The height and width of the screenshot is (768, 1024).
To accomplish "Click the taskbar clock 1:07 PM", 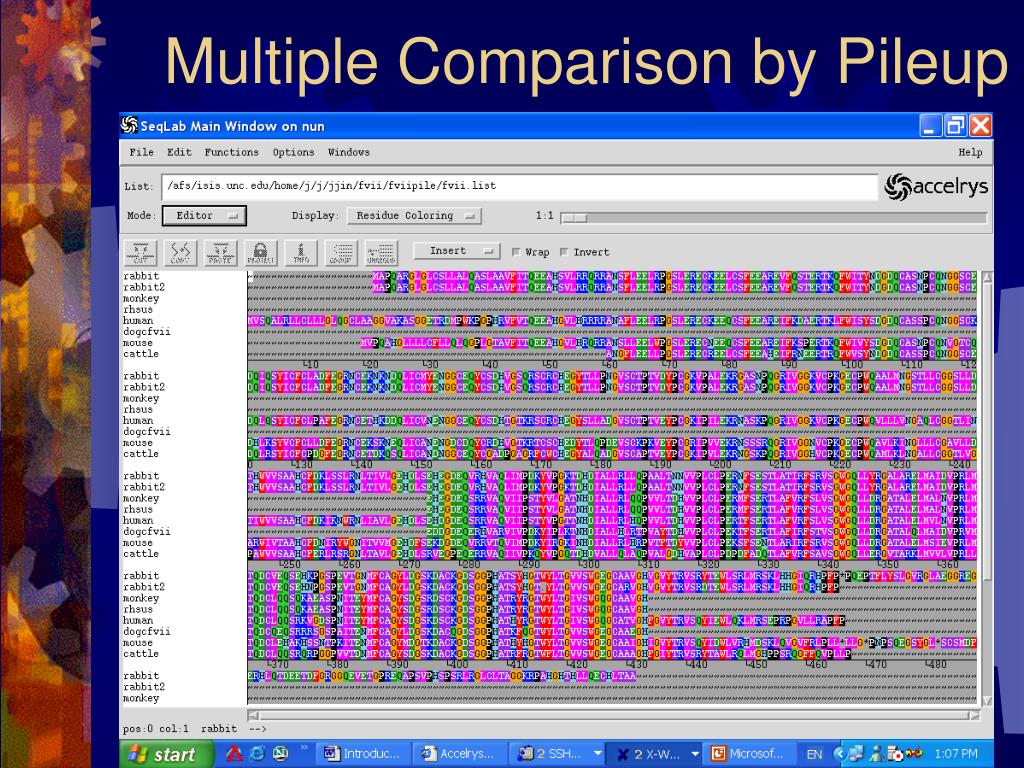I will click(x=956, y=754).
